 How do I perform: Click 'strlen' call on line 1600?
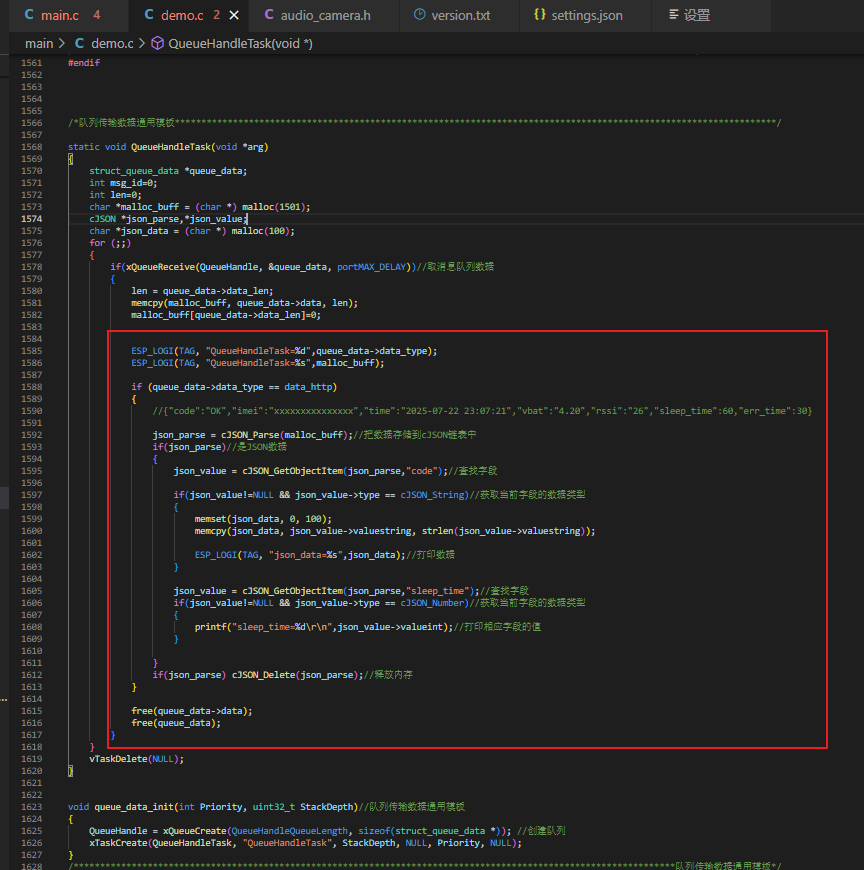click(438, 530)
